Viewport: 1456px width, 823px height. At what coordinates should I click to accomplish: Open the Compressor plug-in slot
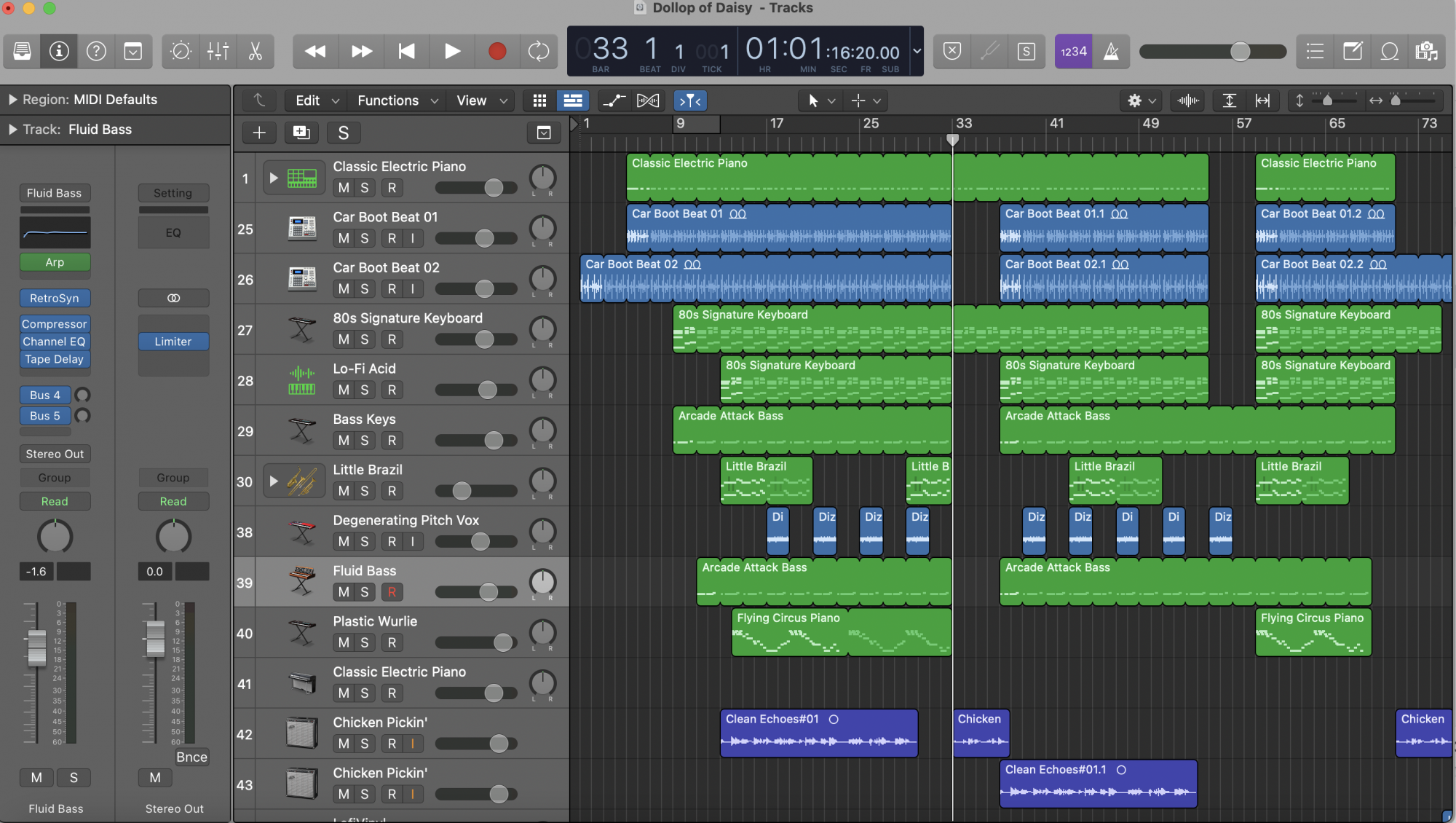55,324
